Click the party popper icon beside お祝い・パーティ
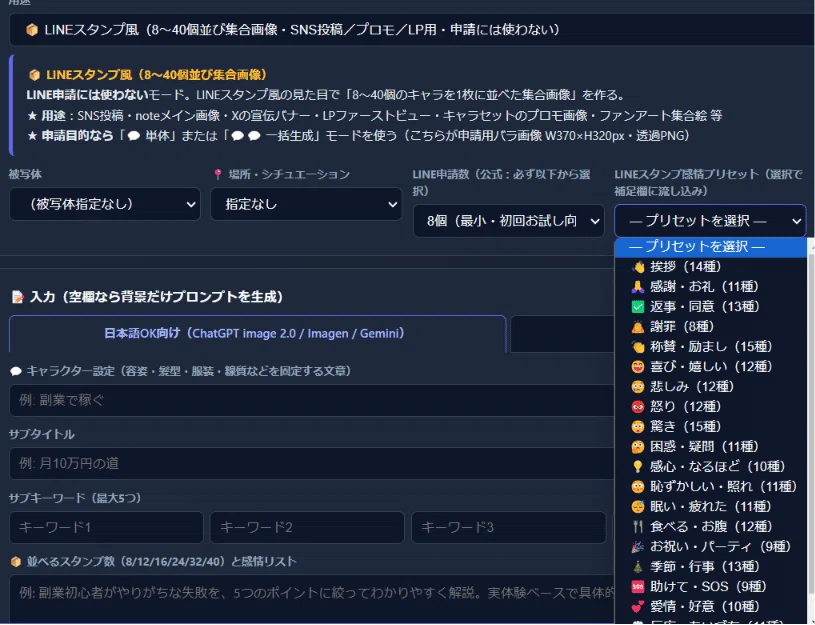 (x=638, y=548)
